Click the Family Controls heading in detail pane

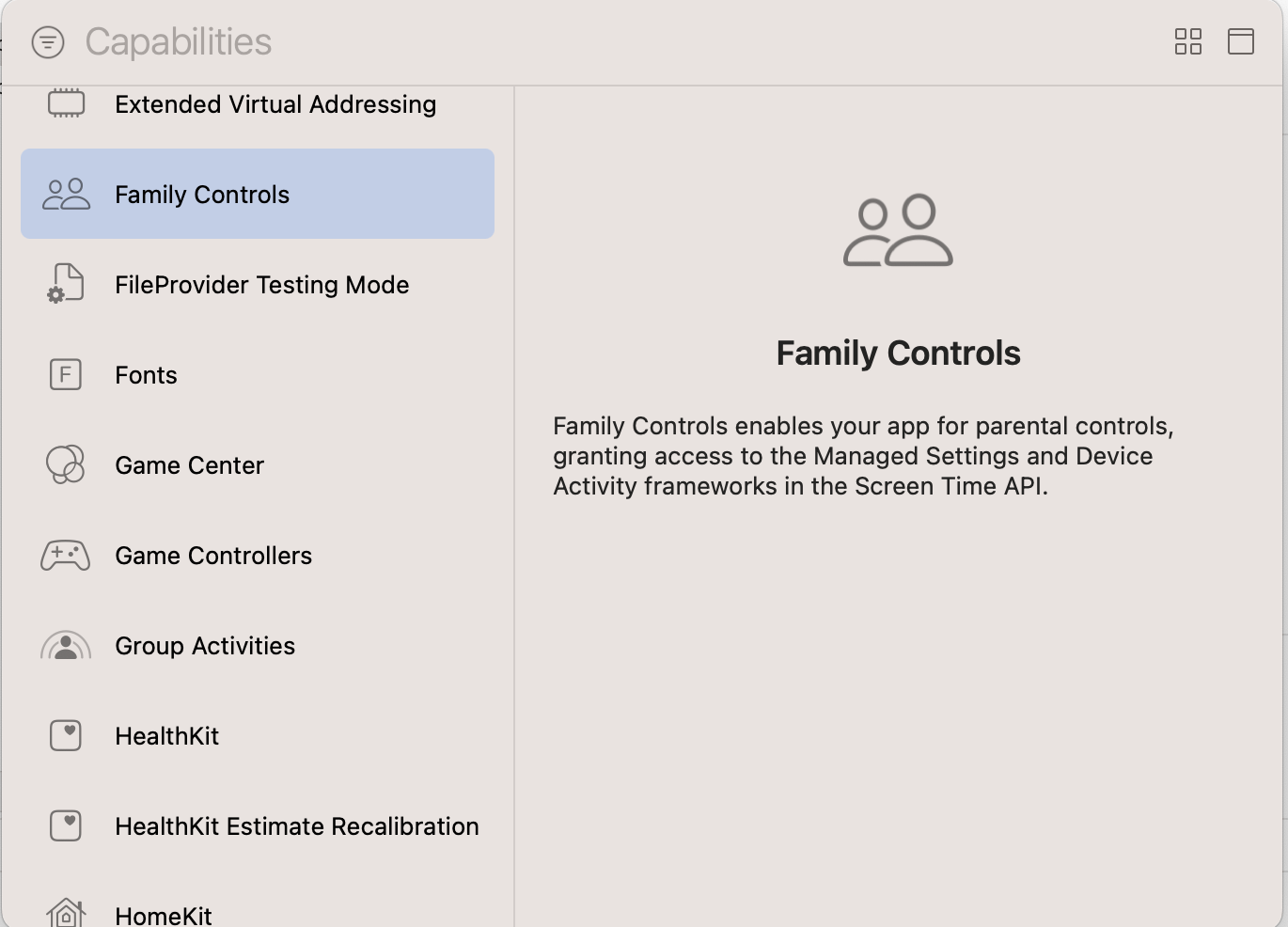(897, 353)
